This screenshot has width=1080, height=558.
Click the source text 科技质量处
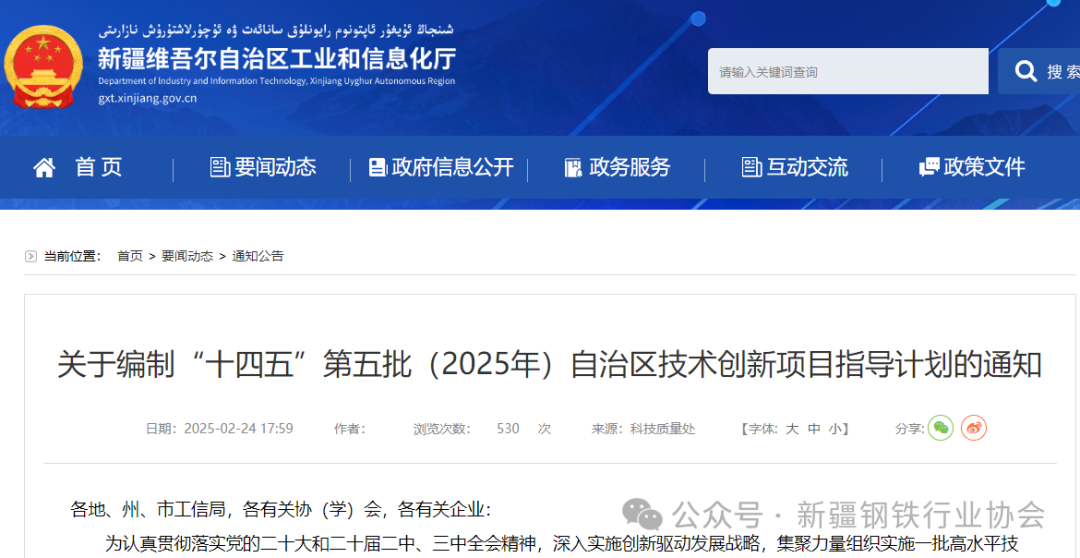point(663,429)
